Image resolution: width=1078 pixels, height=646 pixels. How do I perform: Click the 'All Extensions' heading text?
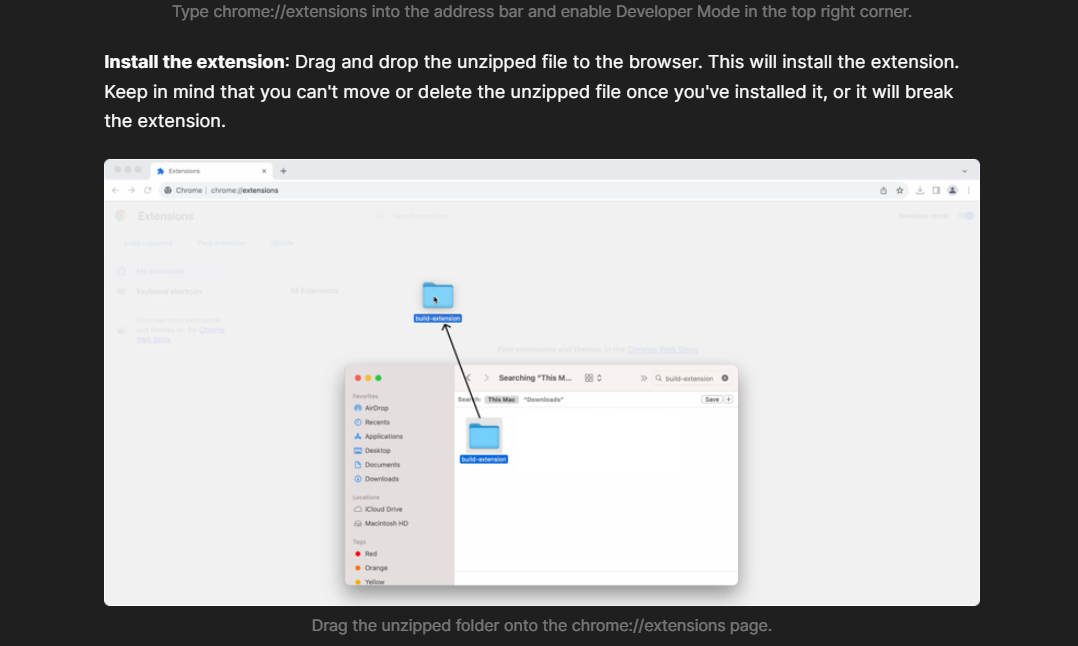(314, 291)
